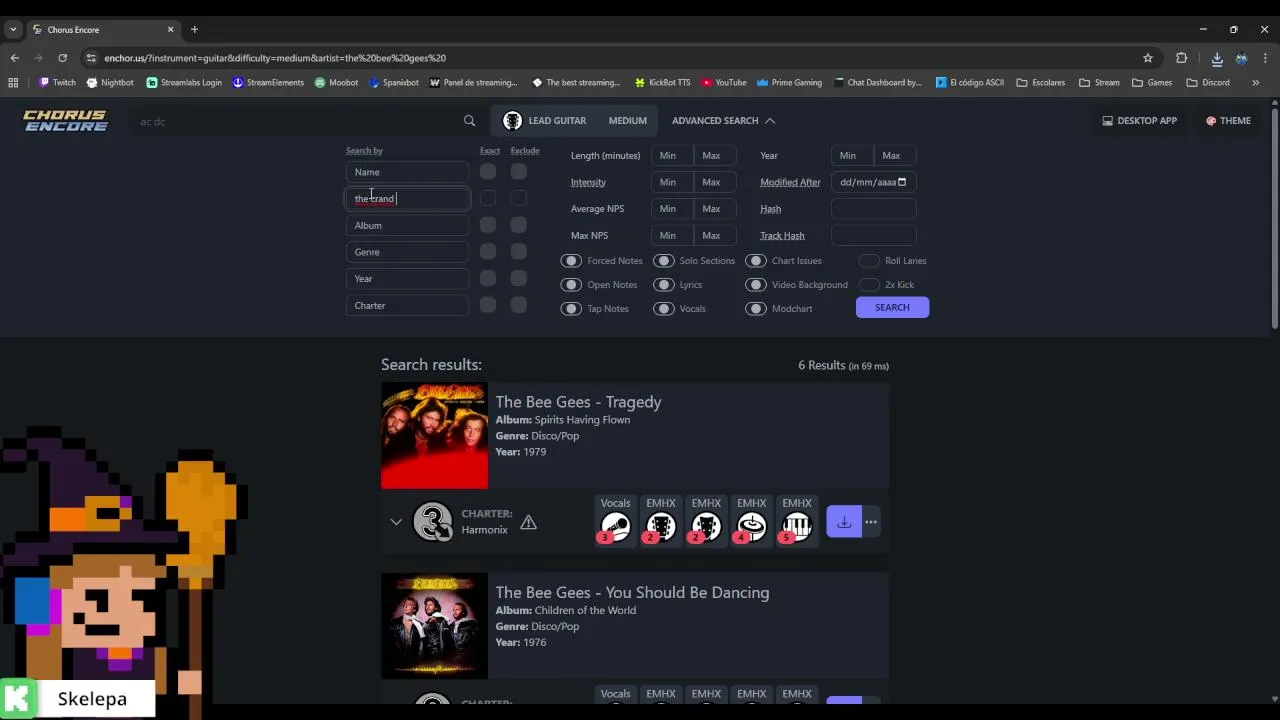Click the Hash input field
1280x720 pixels.
(x=873, y=209)
